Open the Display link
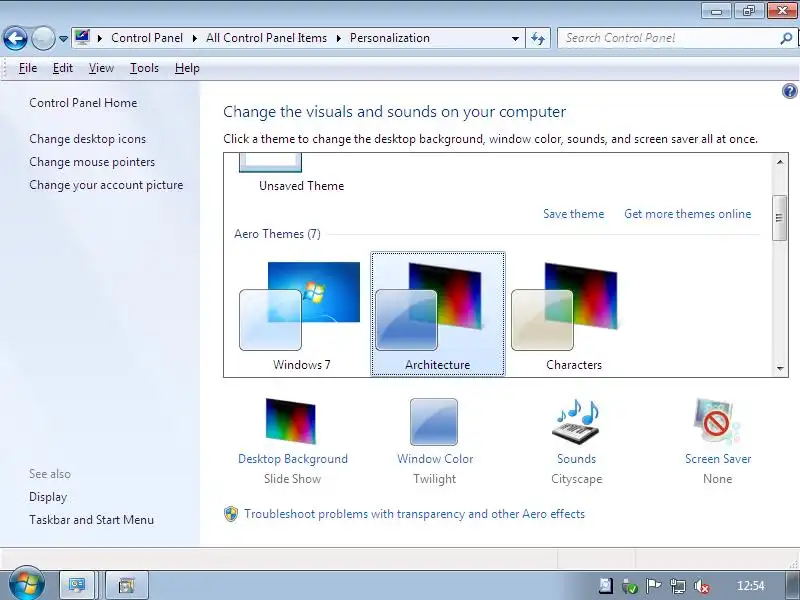Image resolution: width=800 pixels, height=600 pixels. [x=48, y=497]
